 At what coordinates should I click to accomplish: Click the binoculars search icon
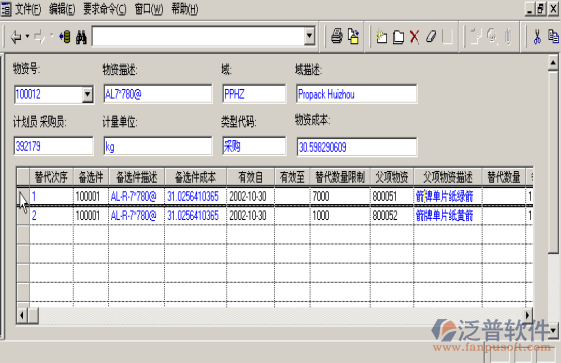tap(81, 36)
